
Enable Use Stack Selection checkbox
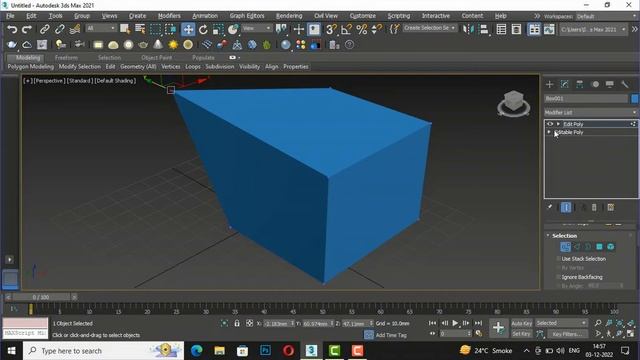pyautogui.click(x=558, y=259)
